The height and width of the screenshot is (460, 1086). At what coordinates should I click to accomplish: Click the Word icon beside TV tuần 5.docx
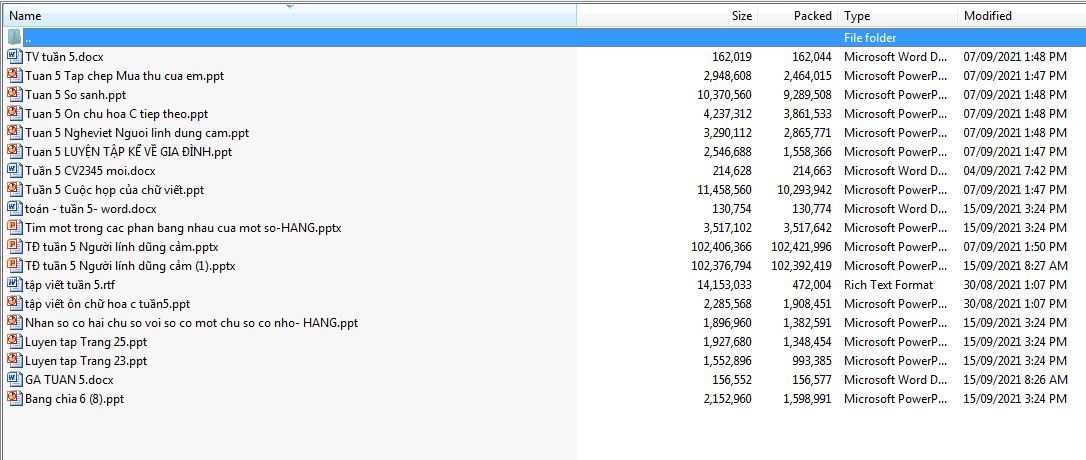[14, 57]
